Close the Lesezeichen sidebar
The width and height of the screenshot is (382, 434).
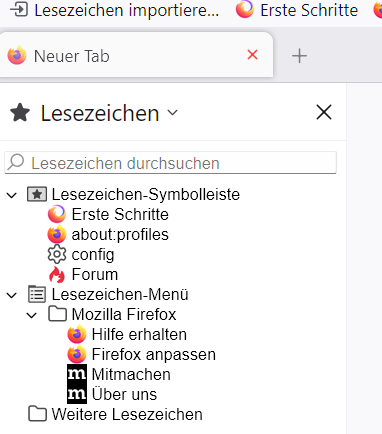pyautogui.click(x=324, y=112)
